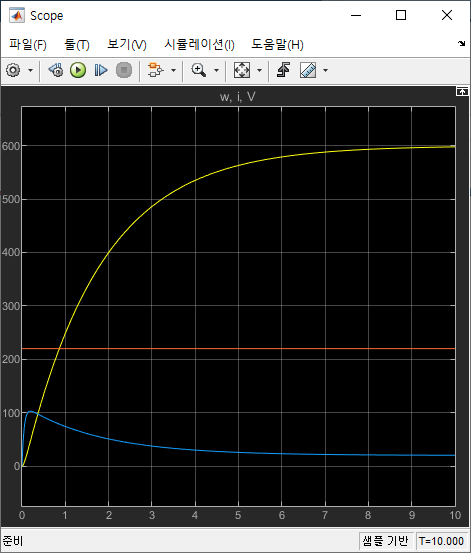Image resolution: width=471 pixels, height=553 pixels.
Task: Click the step forward icon
Action: (101, 70)
